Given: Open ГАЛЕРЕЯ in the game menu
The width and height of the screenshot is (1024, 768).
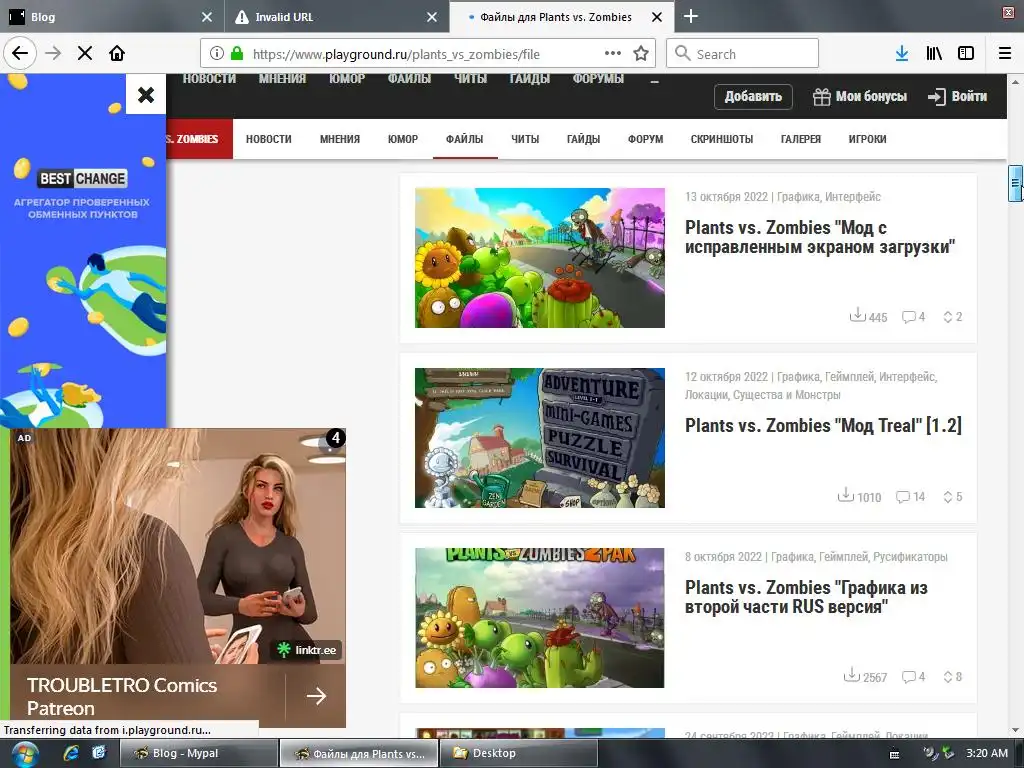Looking at the screenshot, I should [x=801, y=139].
